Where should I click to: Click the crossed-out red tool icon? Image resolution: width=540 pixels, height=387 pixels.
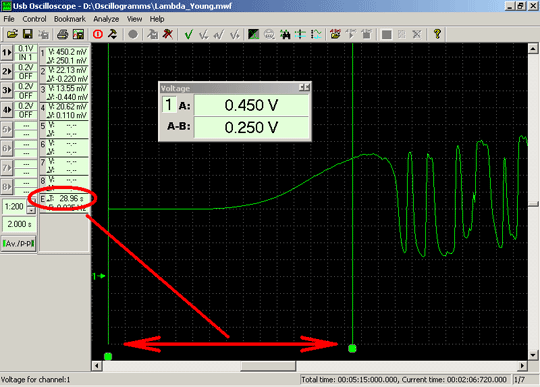pos(168,34)
